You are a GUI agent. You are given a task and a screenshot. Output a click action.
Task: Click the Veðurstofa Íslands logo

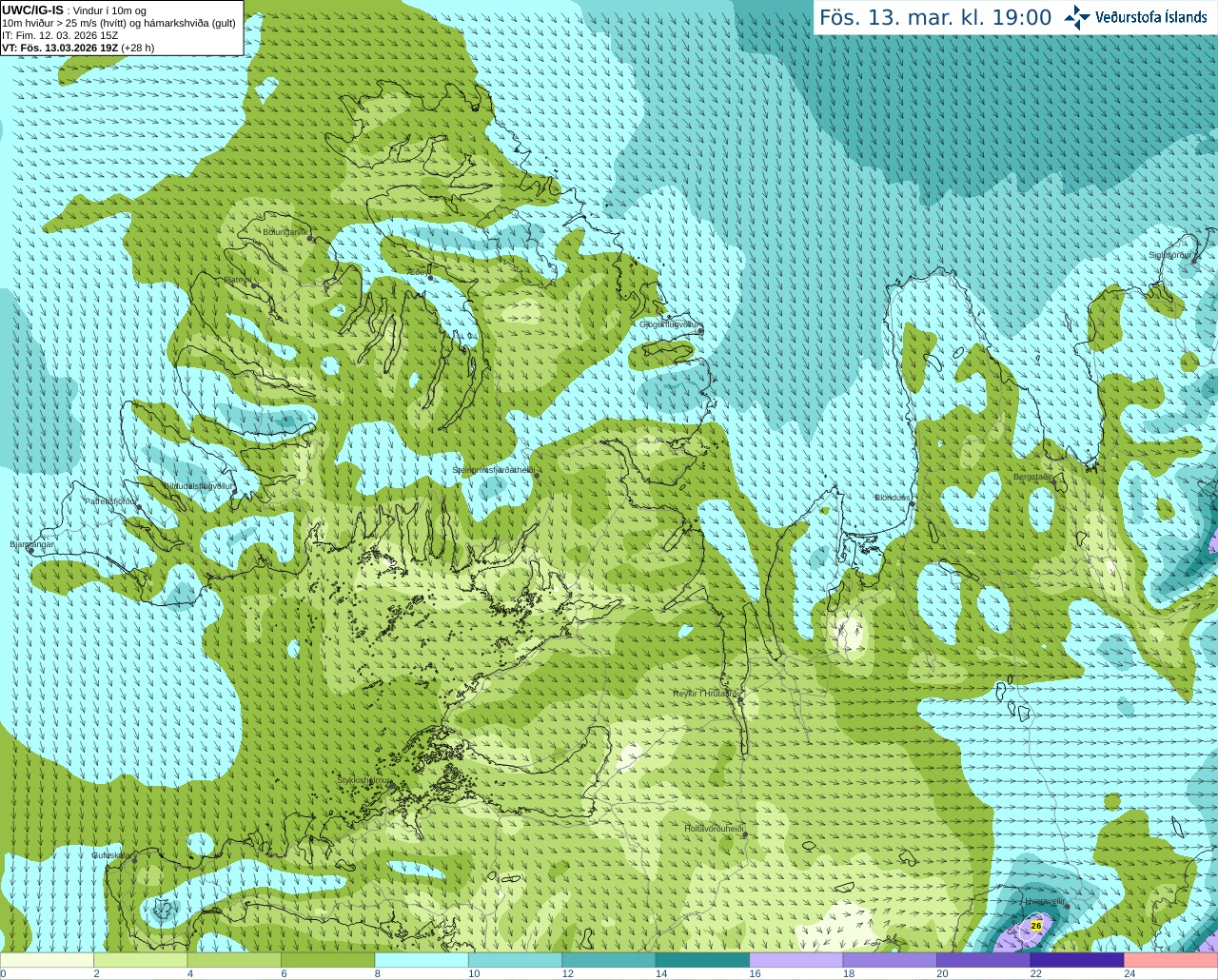(x=1135, y=17)
